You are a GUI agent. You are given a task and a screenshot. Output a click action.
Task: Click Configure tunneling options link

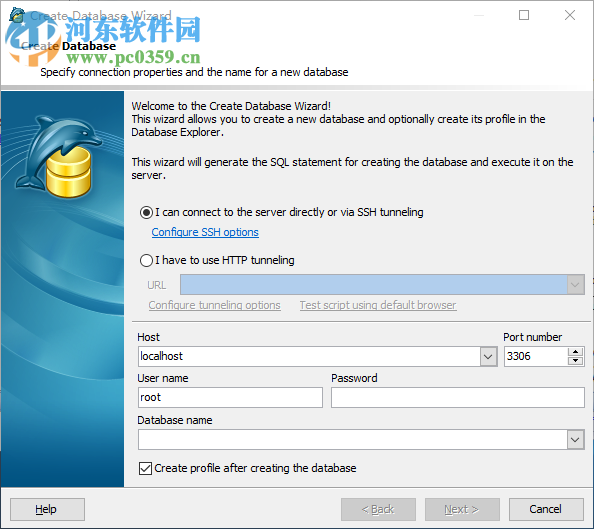[x=214, y=305]
